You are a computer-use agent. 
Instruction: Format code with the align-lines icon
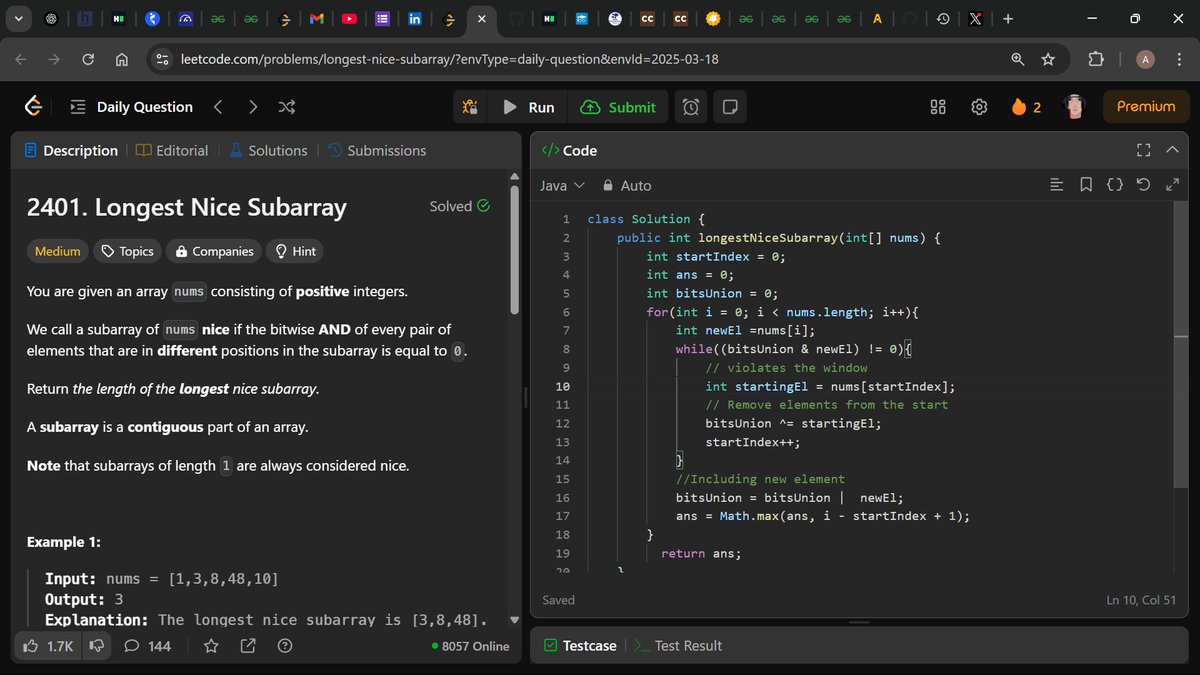1056,185
